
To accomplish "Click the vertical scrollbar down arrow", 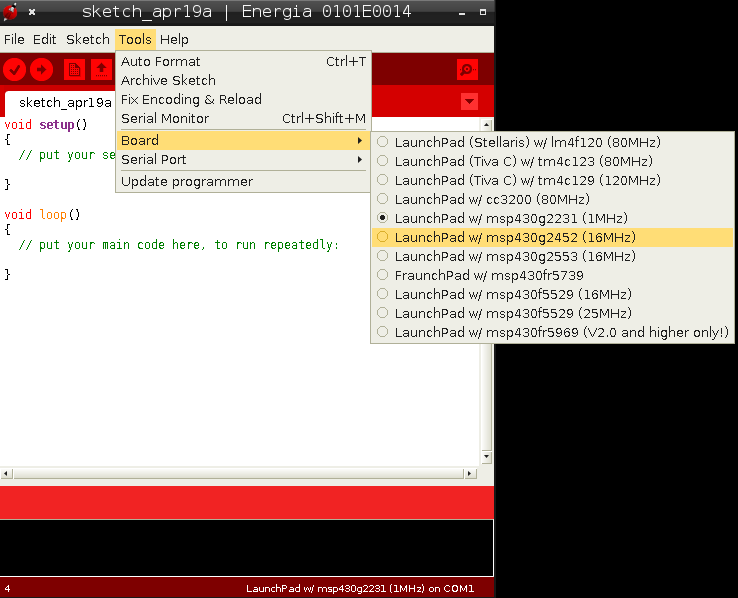I will tap(486, 456).
